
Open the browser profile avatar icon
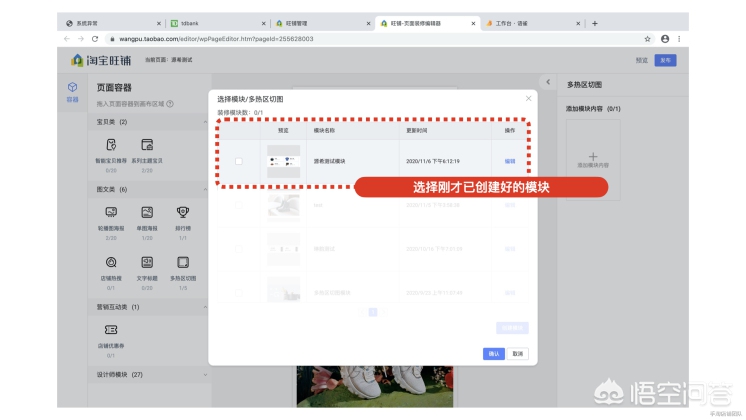coord(665,39)
